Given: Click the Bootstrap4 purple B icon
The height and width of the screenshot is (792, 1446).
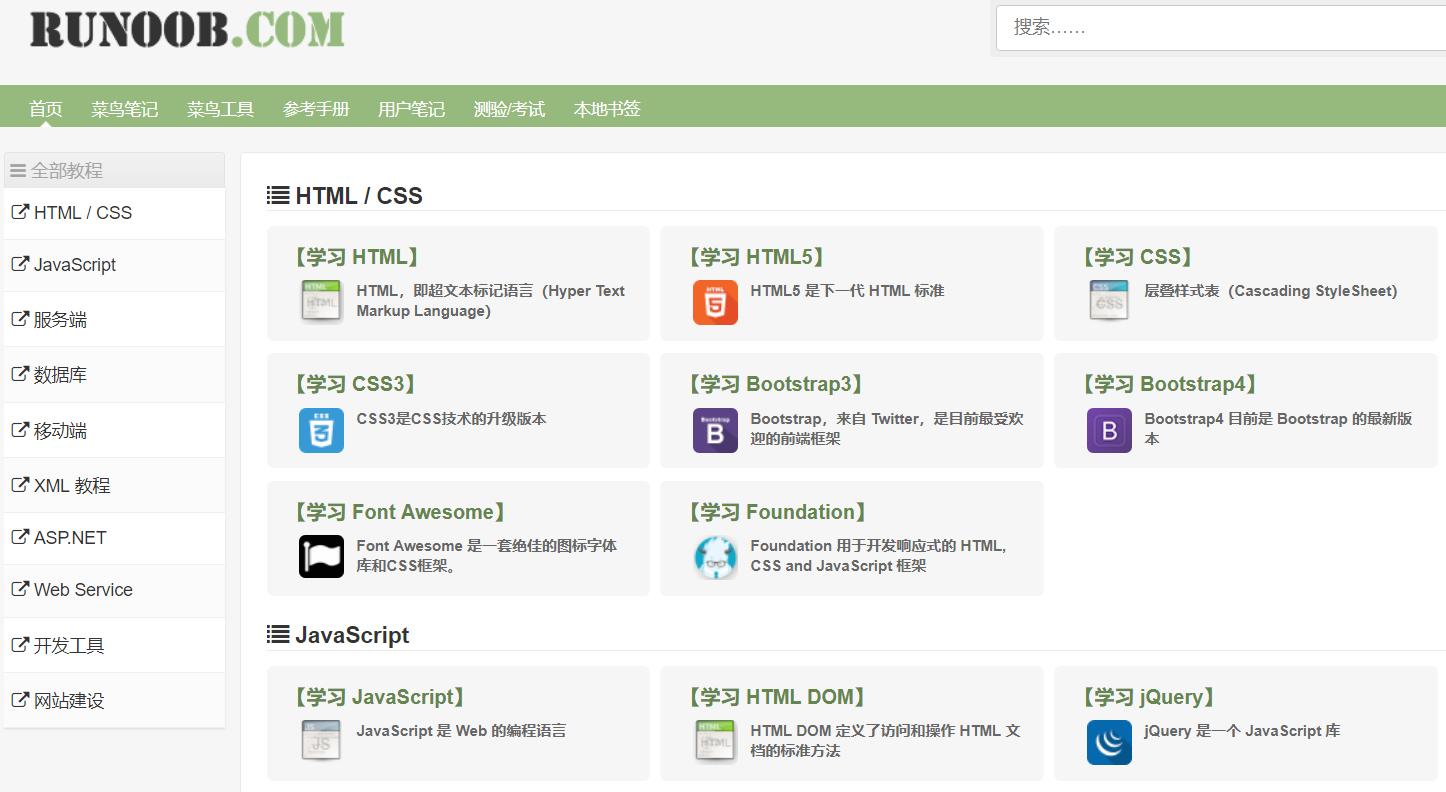Looking at the screenshot, I should pos(1109,430).
